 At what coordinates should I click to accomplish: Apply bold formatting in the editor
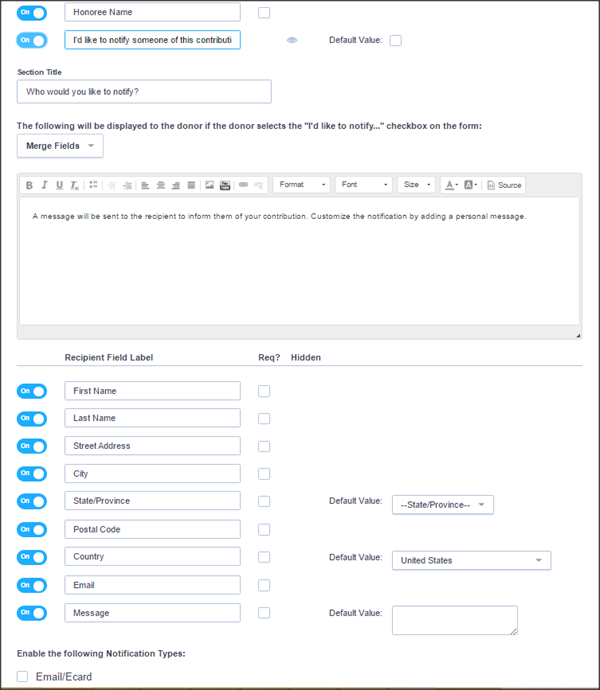pos(29,185)
